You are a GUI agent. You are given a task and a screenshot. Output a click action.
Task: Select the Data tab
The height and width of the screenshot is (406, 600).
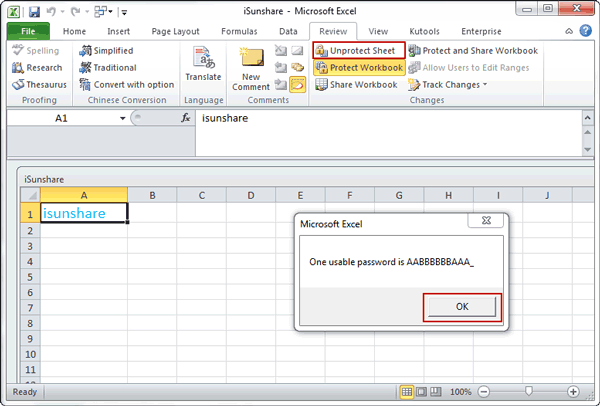click(x=288, y=31)
